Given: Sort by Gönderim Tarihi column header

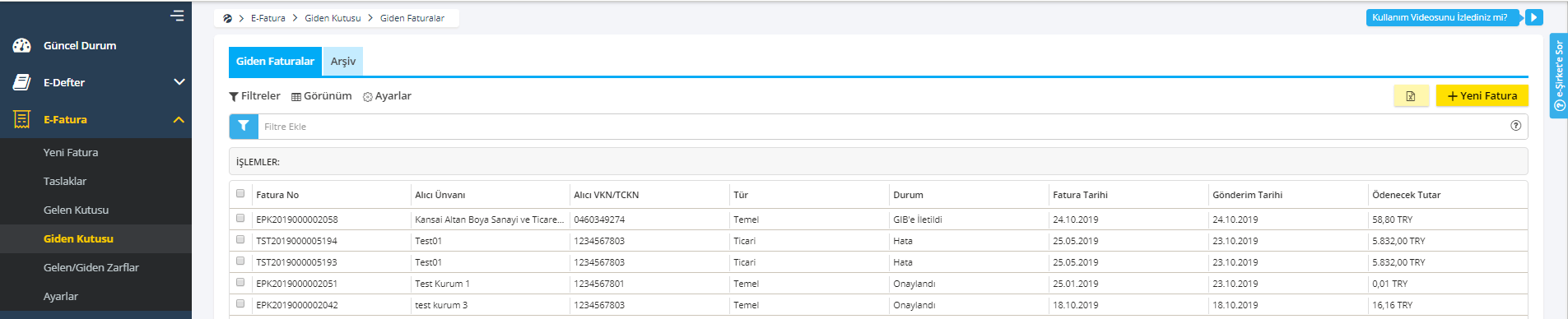Looking at the screenshot, I should pyautogui.click(x=1248, y=195).
